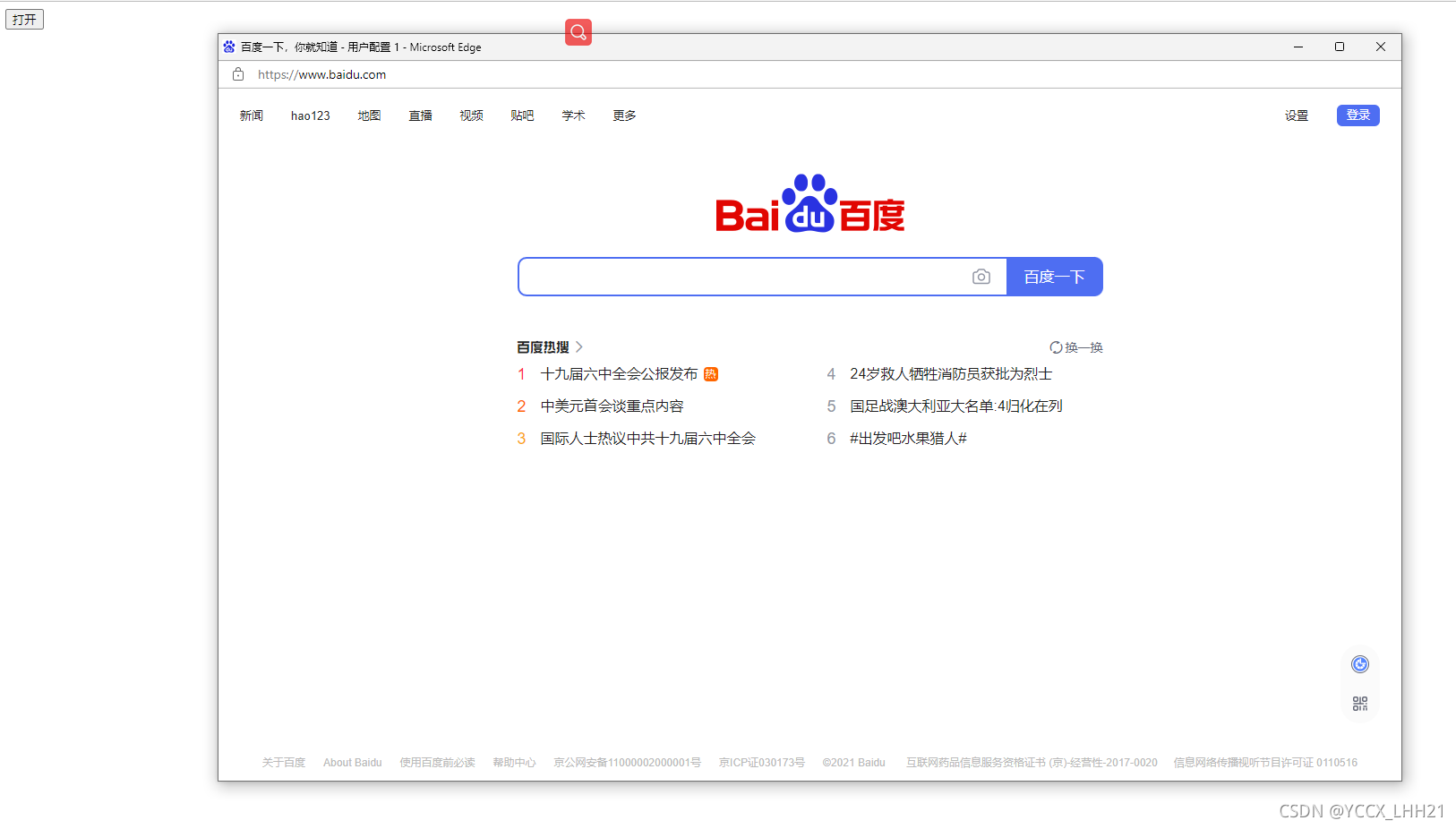Open hot search 十九届六中全会公报发布
Screen dimensions: 1456x829
619,374
